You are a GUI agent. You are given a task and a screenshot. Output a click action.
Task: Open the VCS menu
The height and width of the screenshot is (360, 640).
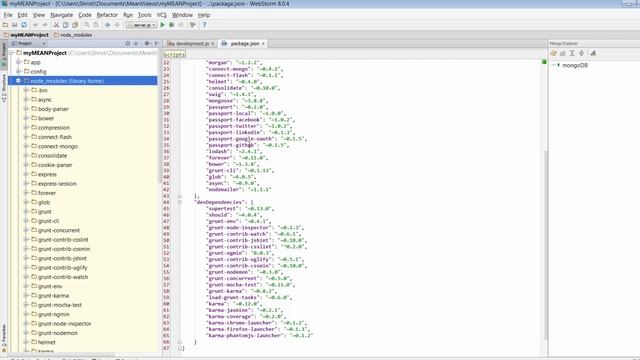click(162, 15)
